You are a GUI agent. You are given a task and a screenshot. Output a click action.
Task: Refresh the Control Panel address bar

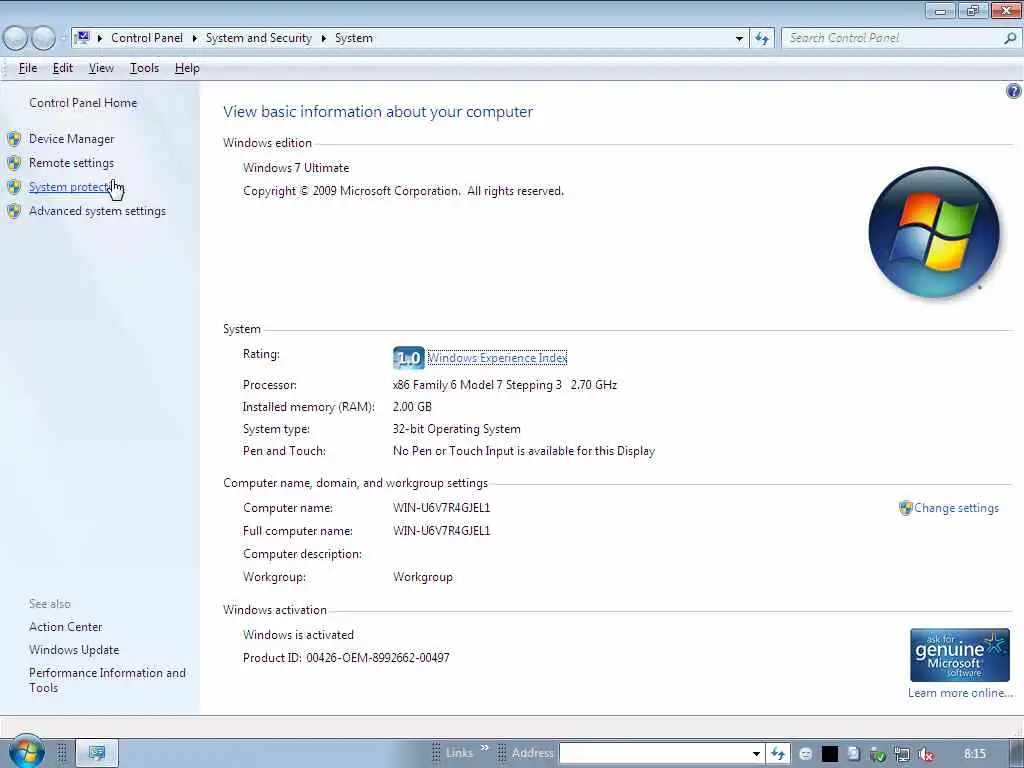coord(762,39)
